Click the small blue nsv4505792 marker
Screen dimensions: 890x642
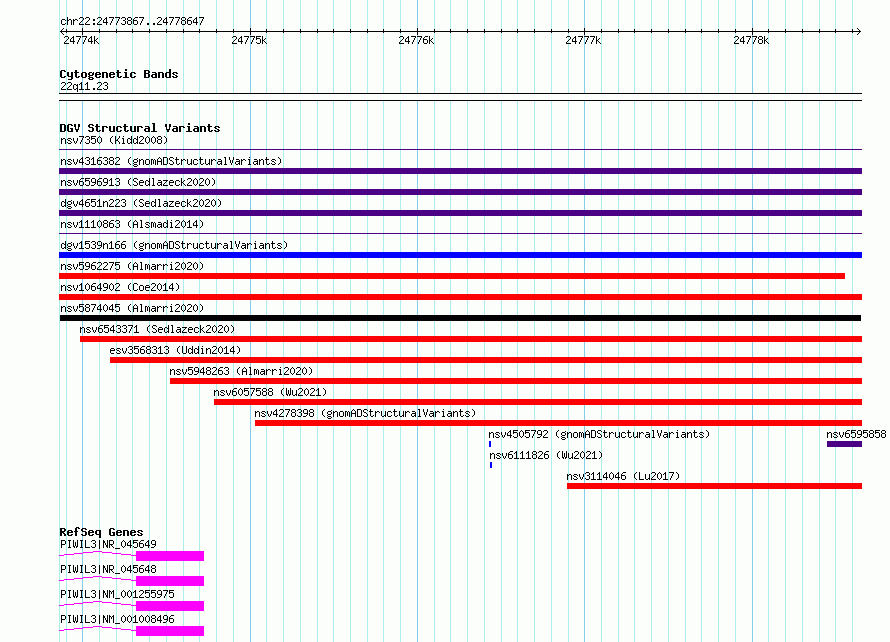click(490, 444)
